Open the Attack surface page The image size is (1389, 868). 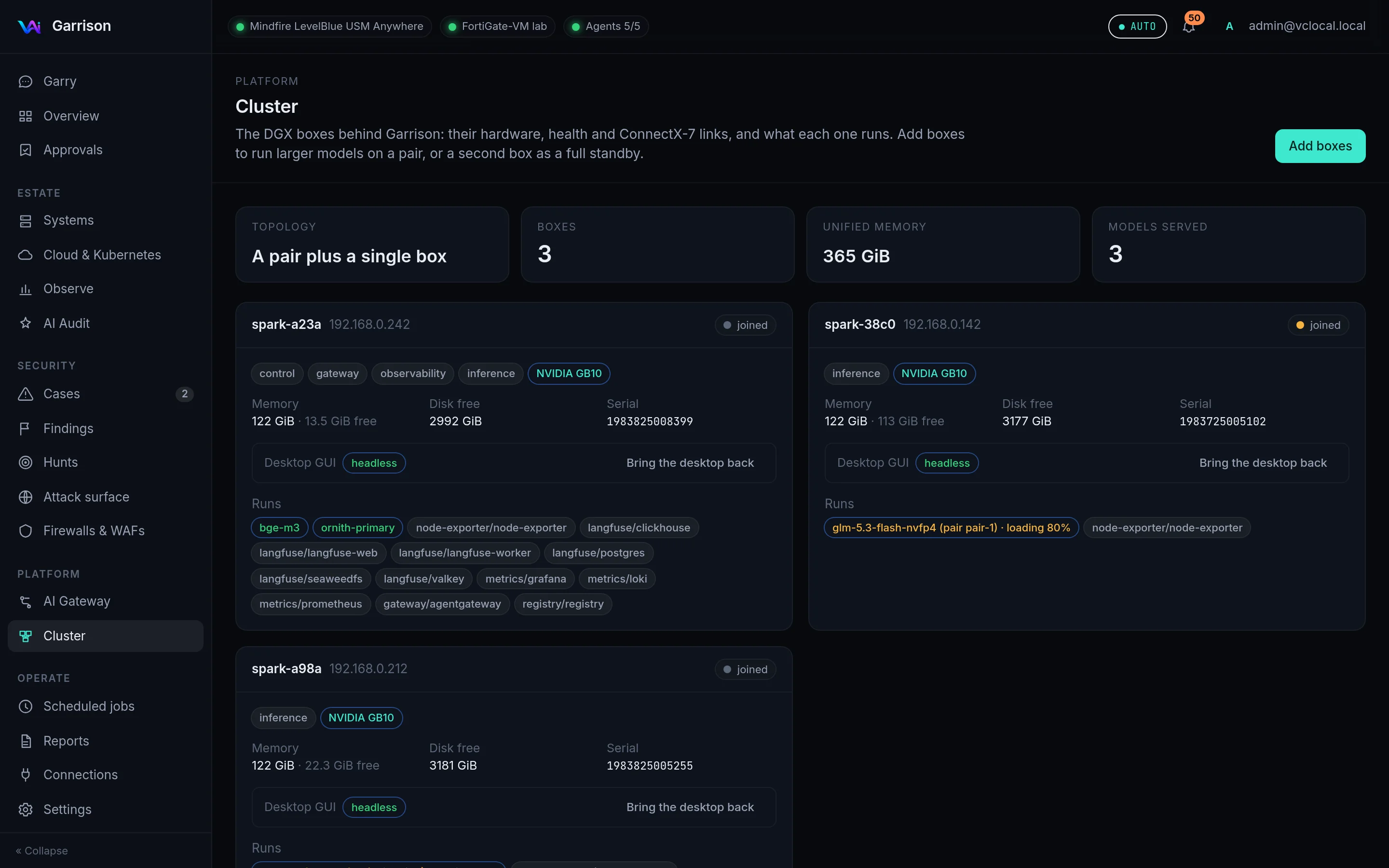coord(106,497)
